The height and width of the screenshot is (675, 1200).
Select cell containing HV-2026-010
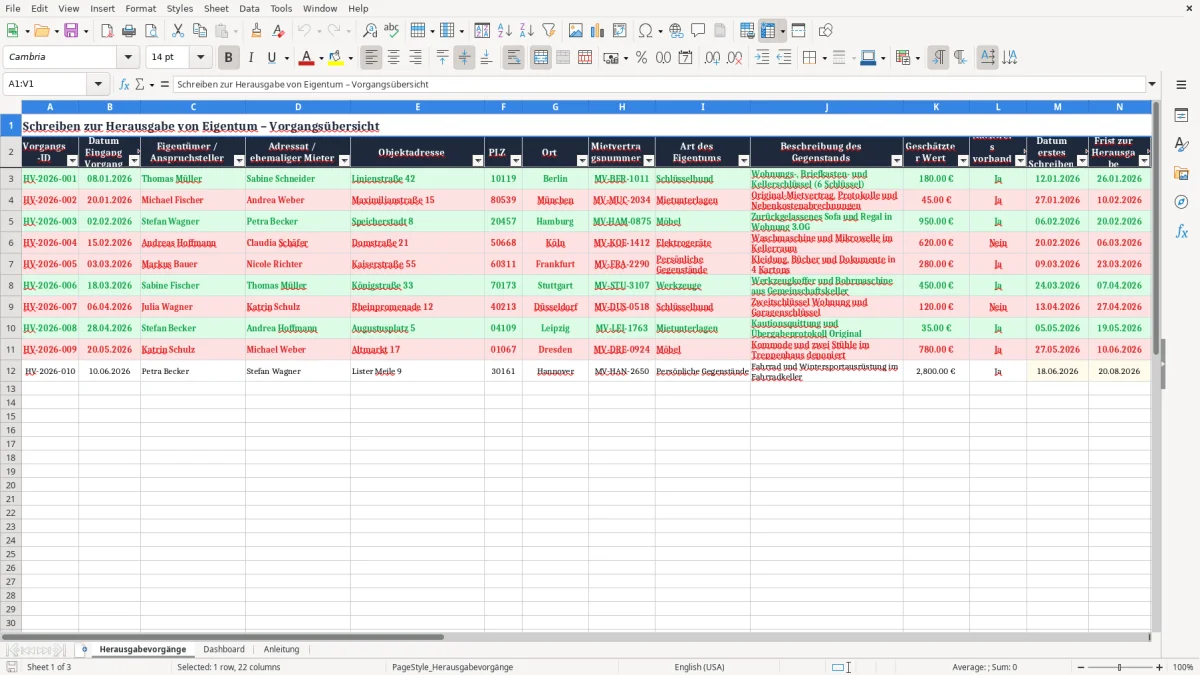[50, 371]
